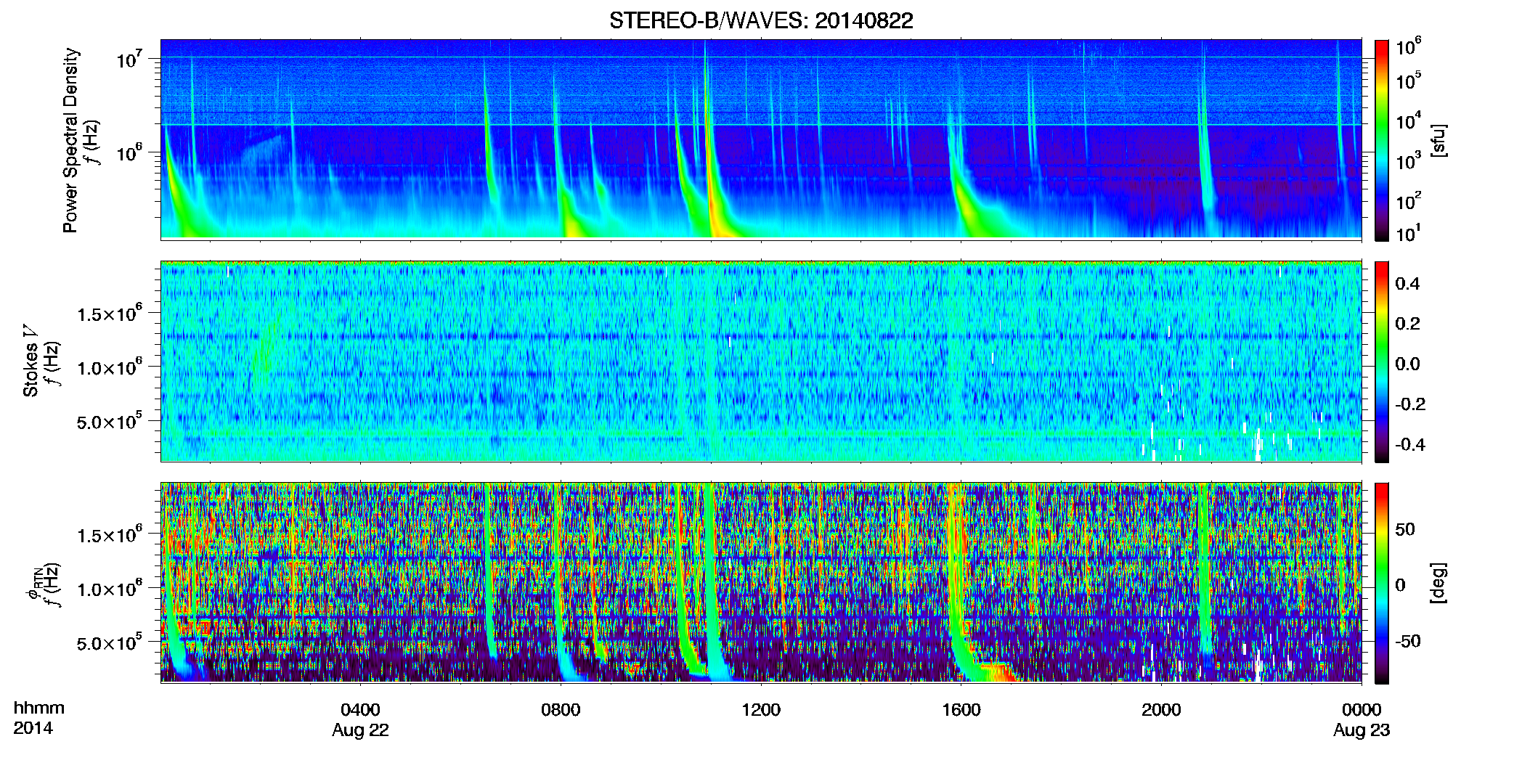Click the 1600 time axis label
This screenshot has width=1522, height=784.
(961, 709)
